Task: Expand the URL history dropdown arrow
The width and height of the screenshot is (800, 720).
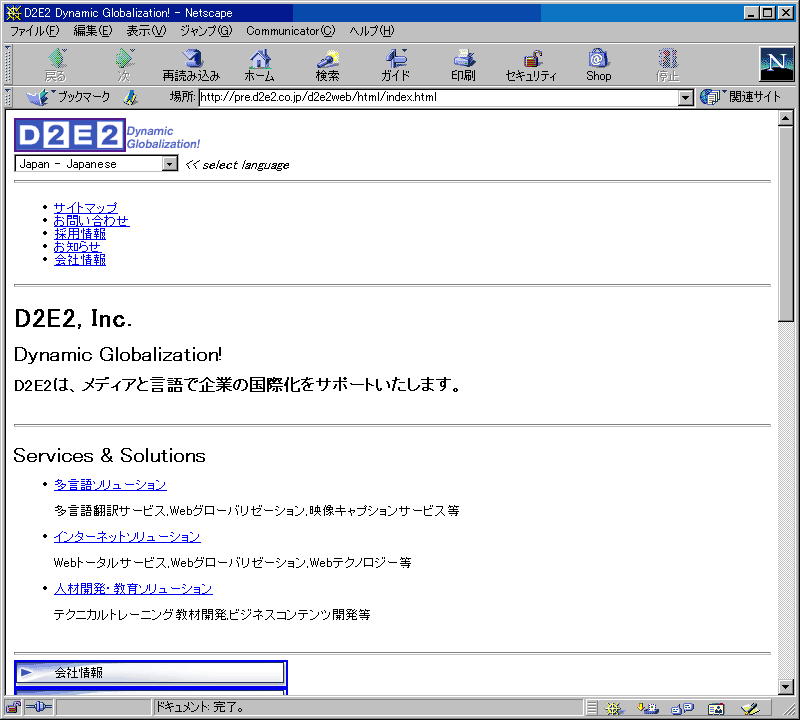Action: 686,97
